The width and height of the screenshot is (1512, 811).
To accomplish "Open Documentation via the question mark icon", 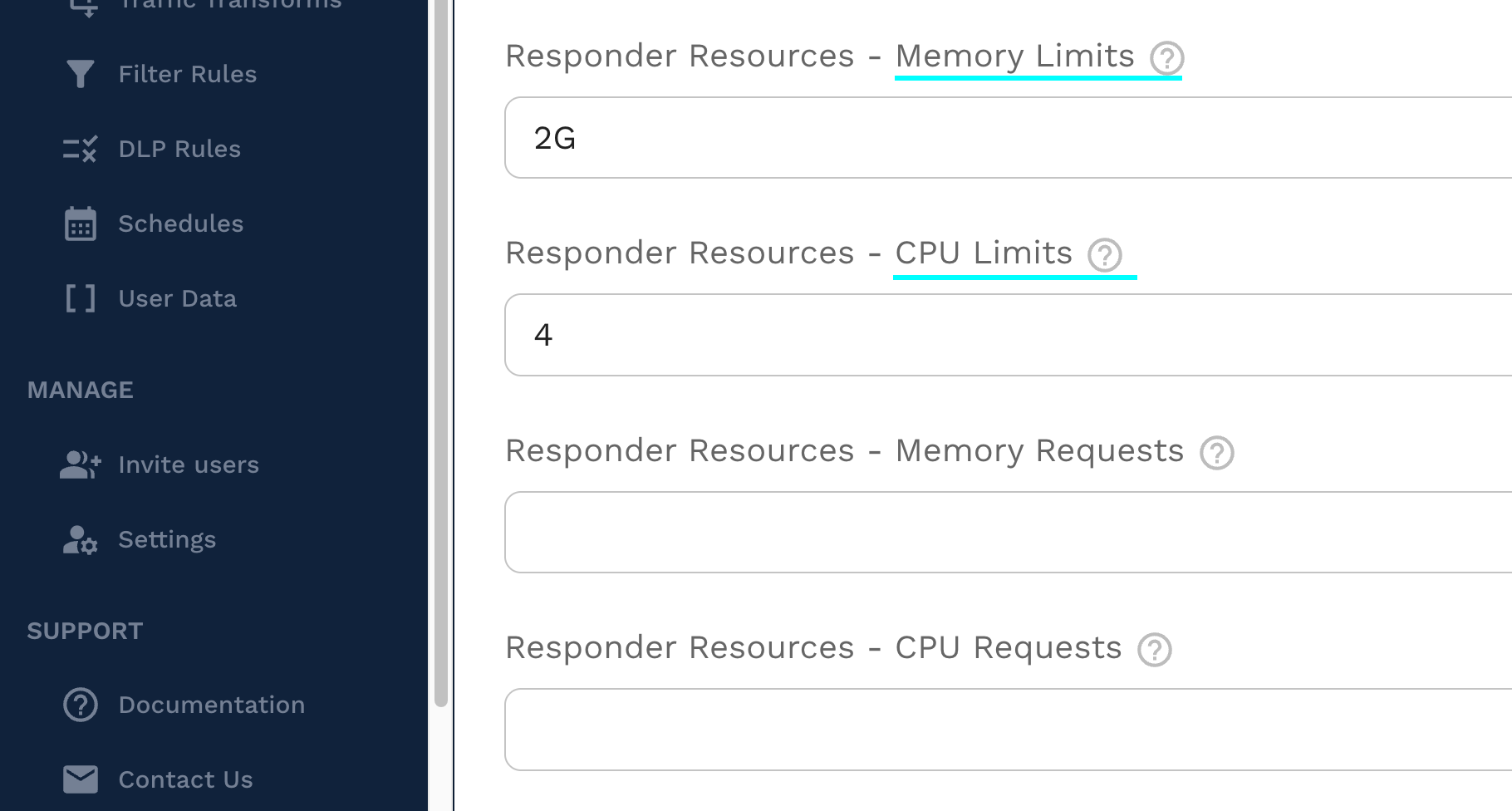I will coord(81,705).
